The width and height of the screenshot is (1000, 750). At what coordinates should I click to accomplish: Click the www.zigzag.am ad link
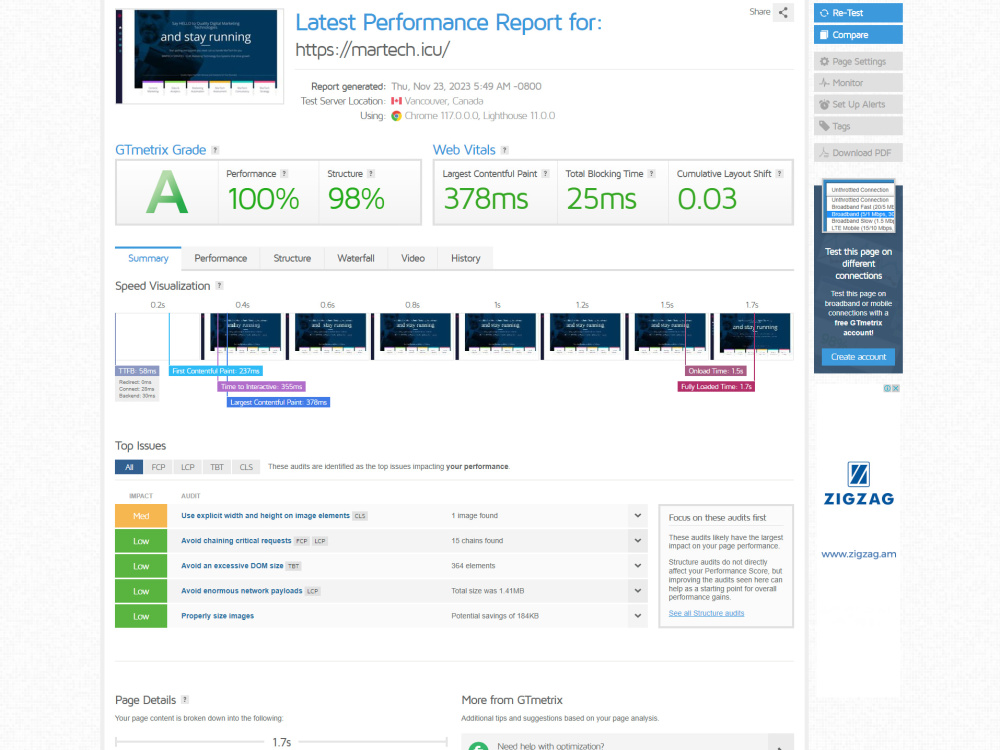(x=858, y=554)
